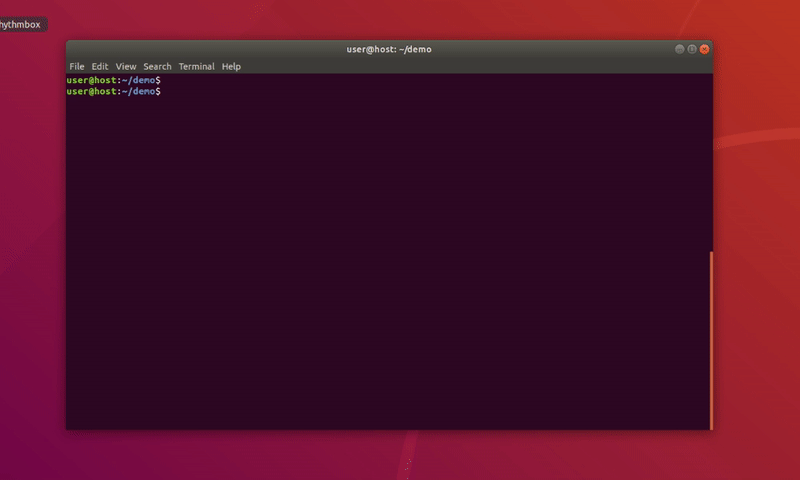Open the Edit menu
Image resolution: width=800 pixels, height=480 pixels.
(x=99, y=66)
